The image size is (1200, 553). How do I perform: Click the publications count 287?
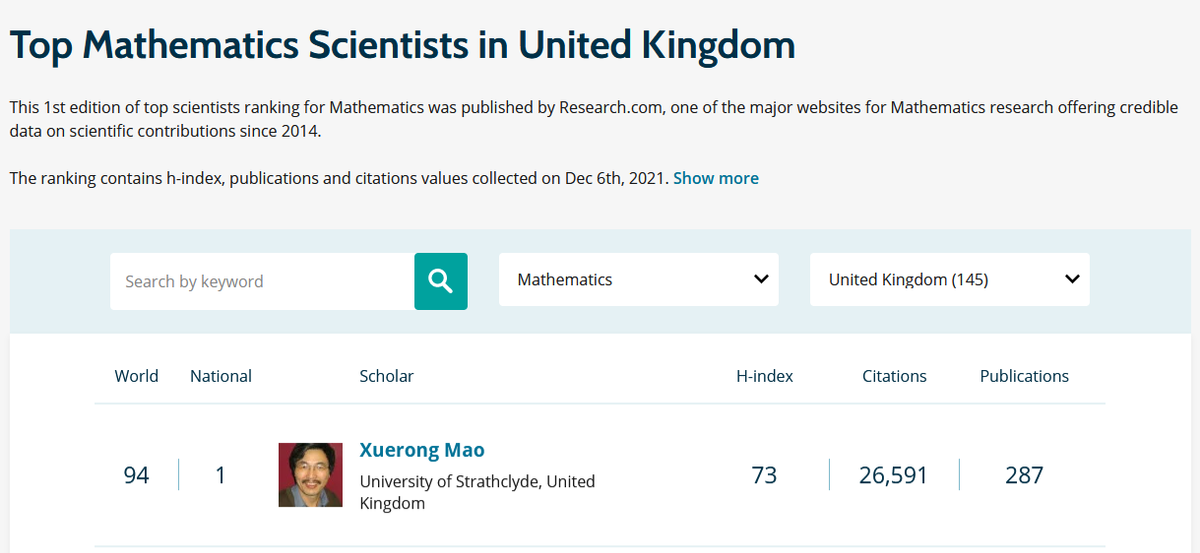pyautogui.click(x=1024, y=475)
